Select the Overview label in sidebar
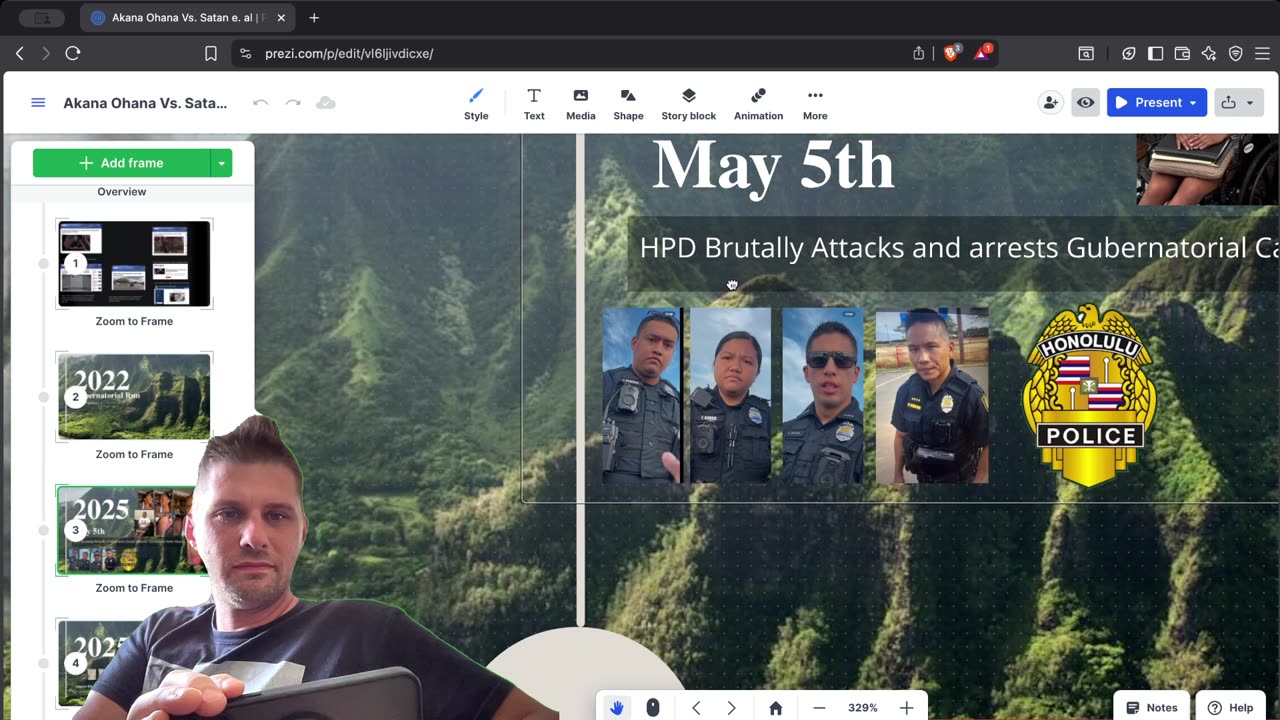The width and height of the screenshot is (1280, 720). tap(122, 191)
